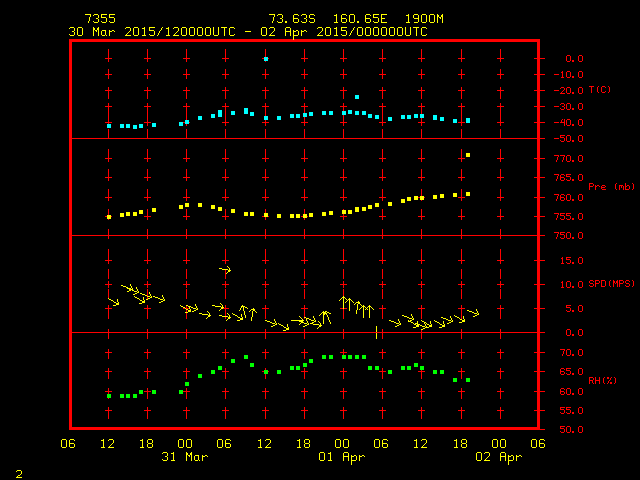Select the "RH(%)" humidity axis label
640x480 pixels.
tap(602, 380)
